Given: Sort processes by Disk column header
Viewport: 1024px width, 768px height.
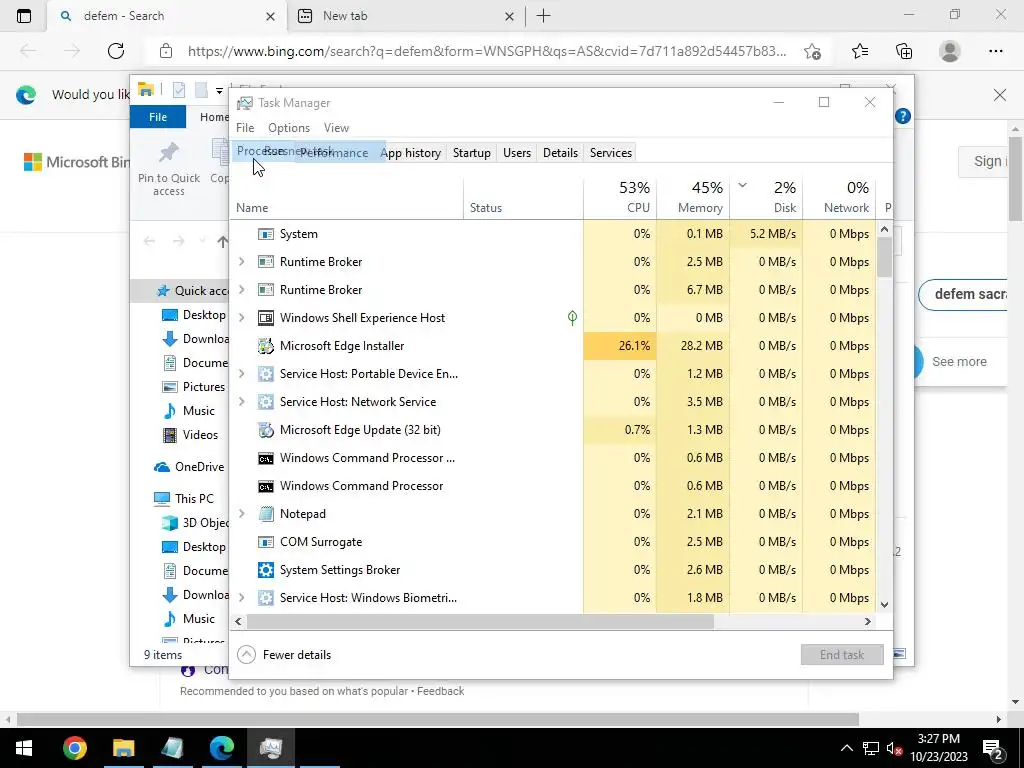Looking at the screenshot, I should [767, 198].
